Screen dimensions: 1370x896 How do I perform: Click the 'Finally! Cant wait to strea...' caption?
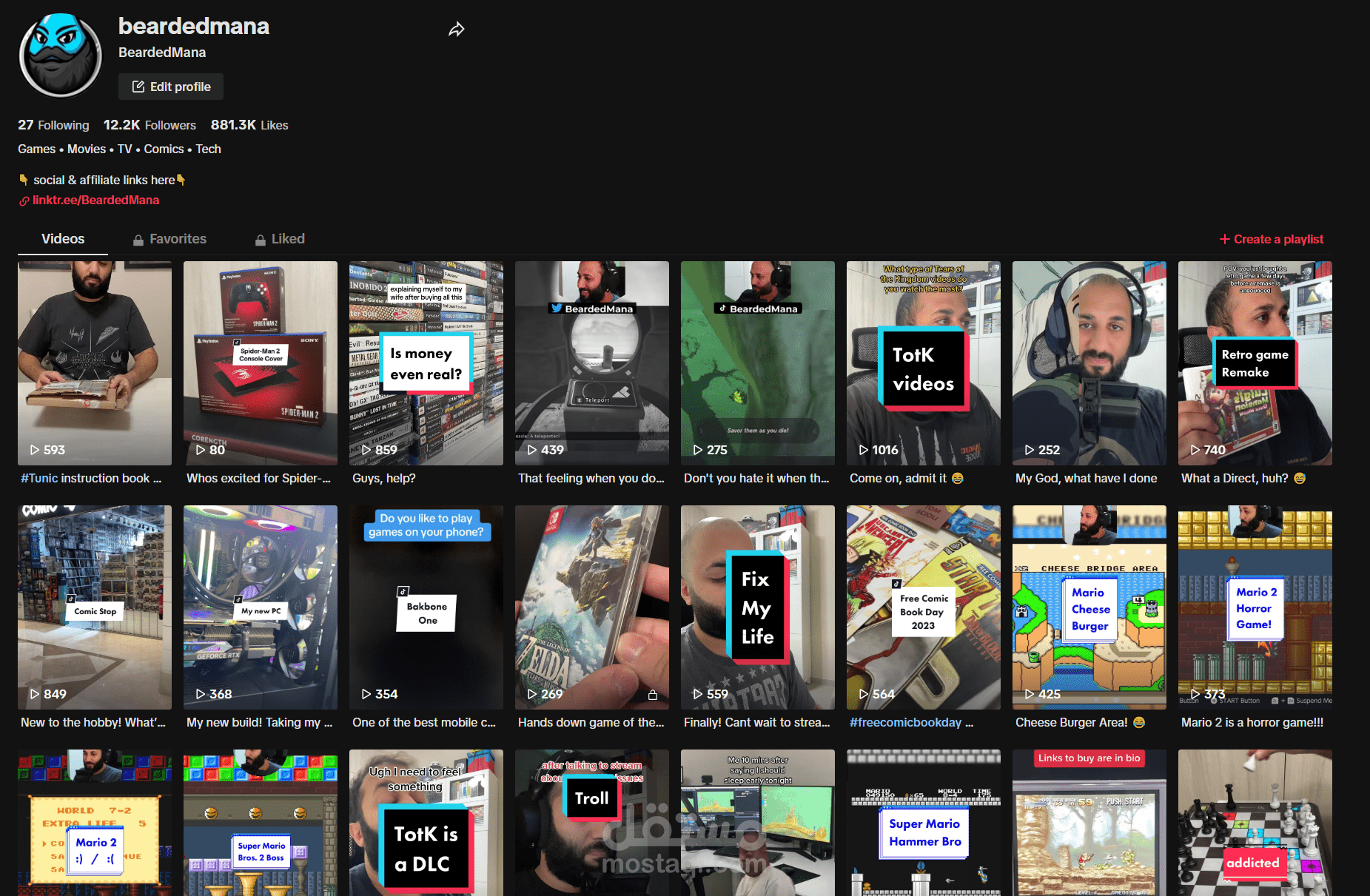[757, 722]
